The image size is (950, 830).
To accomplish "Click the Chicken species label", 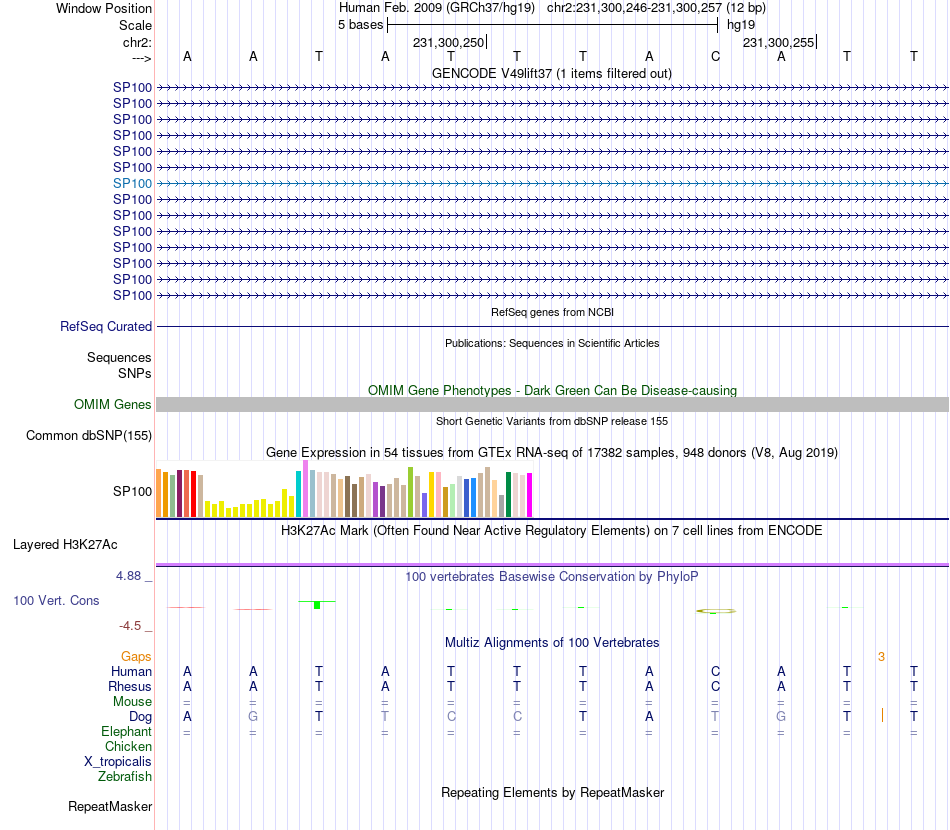I will click(x=128, y=747).
